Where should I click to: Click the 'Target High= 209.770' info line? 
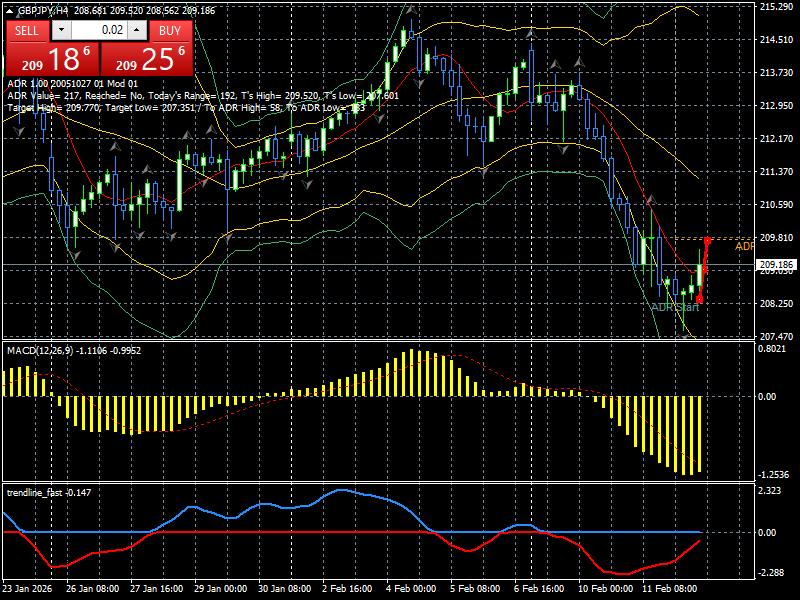point(186,108)
